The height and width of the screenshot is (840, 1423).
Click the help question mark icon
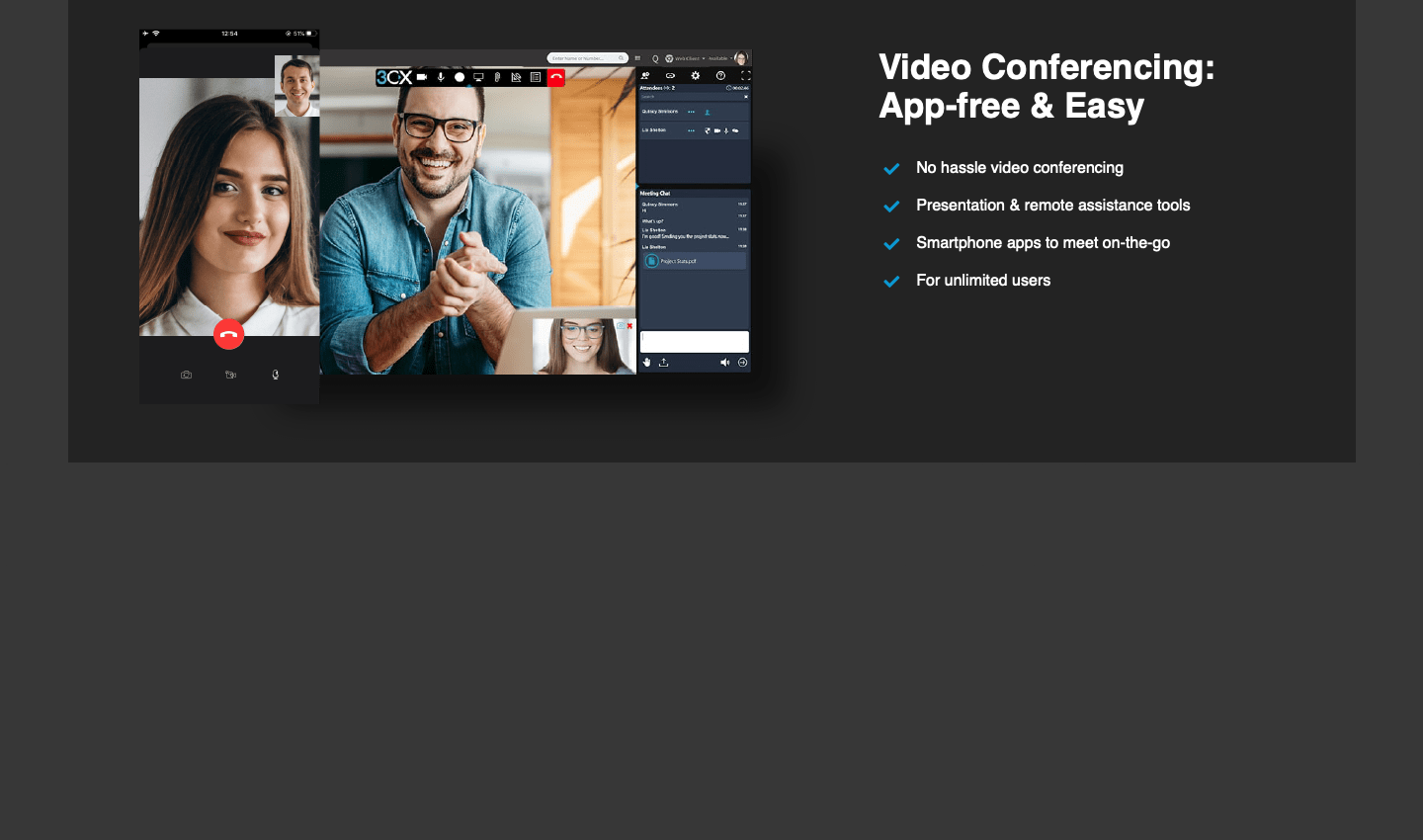point(720,75)
